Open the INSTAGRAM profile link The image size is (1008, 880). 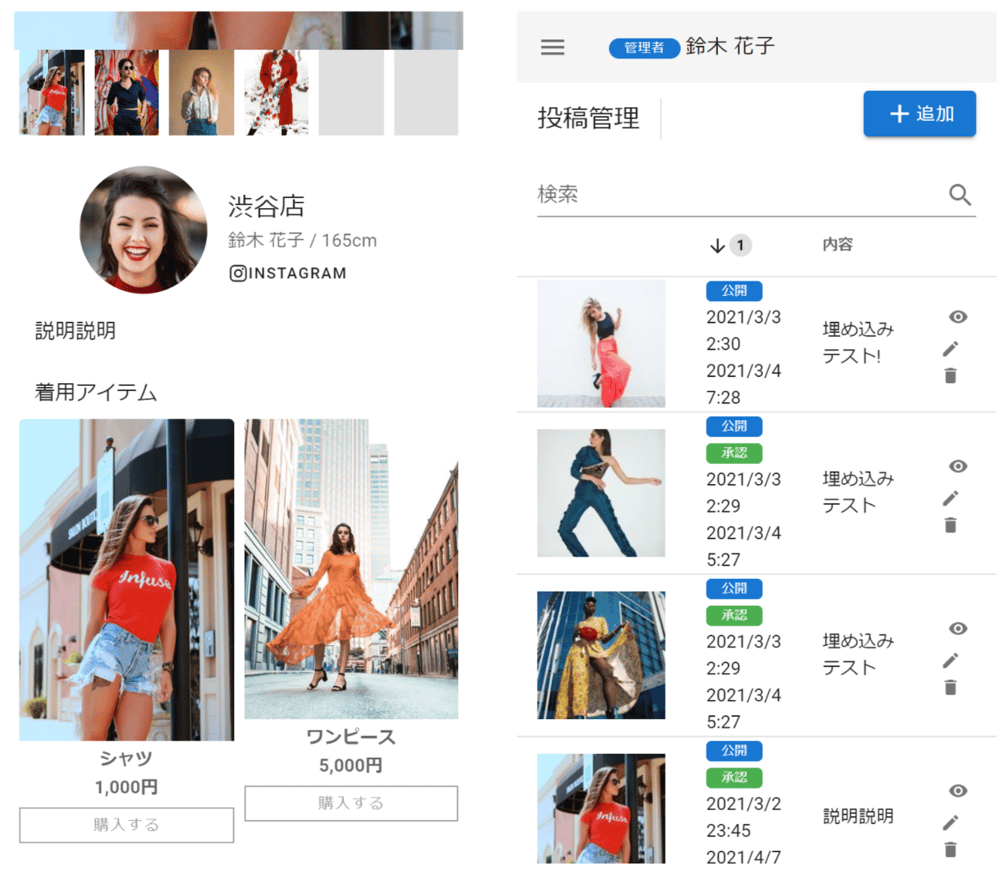[288, 273]
